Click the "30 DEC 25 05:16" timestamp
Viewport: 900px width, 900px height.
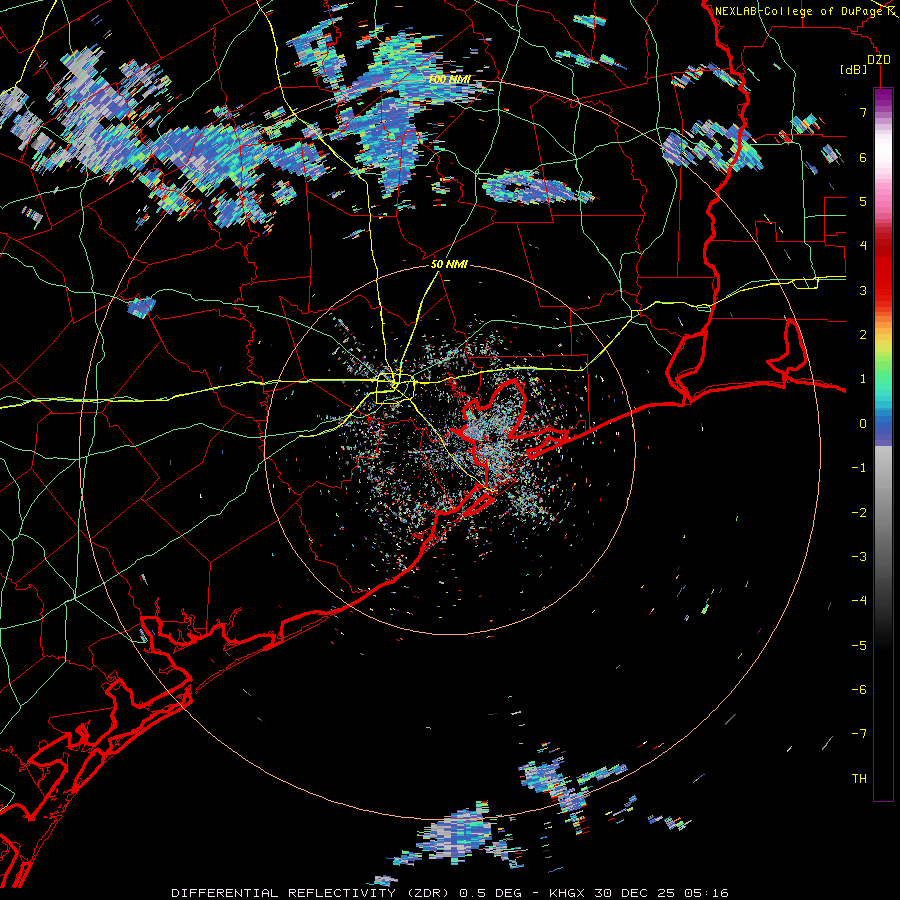pyautogui.click(x=660, y=893)
